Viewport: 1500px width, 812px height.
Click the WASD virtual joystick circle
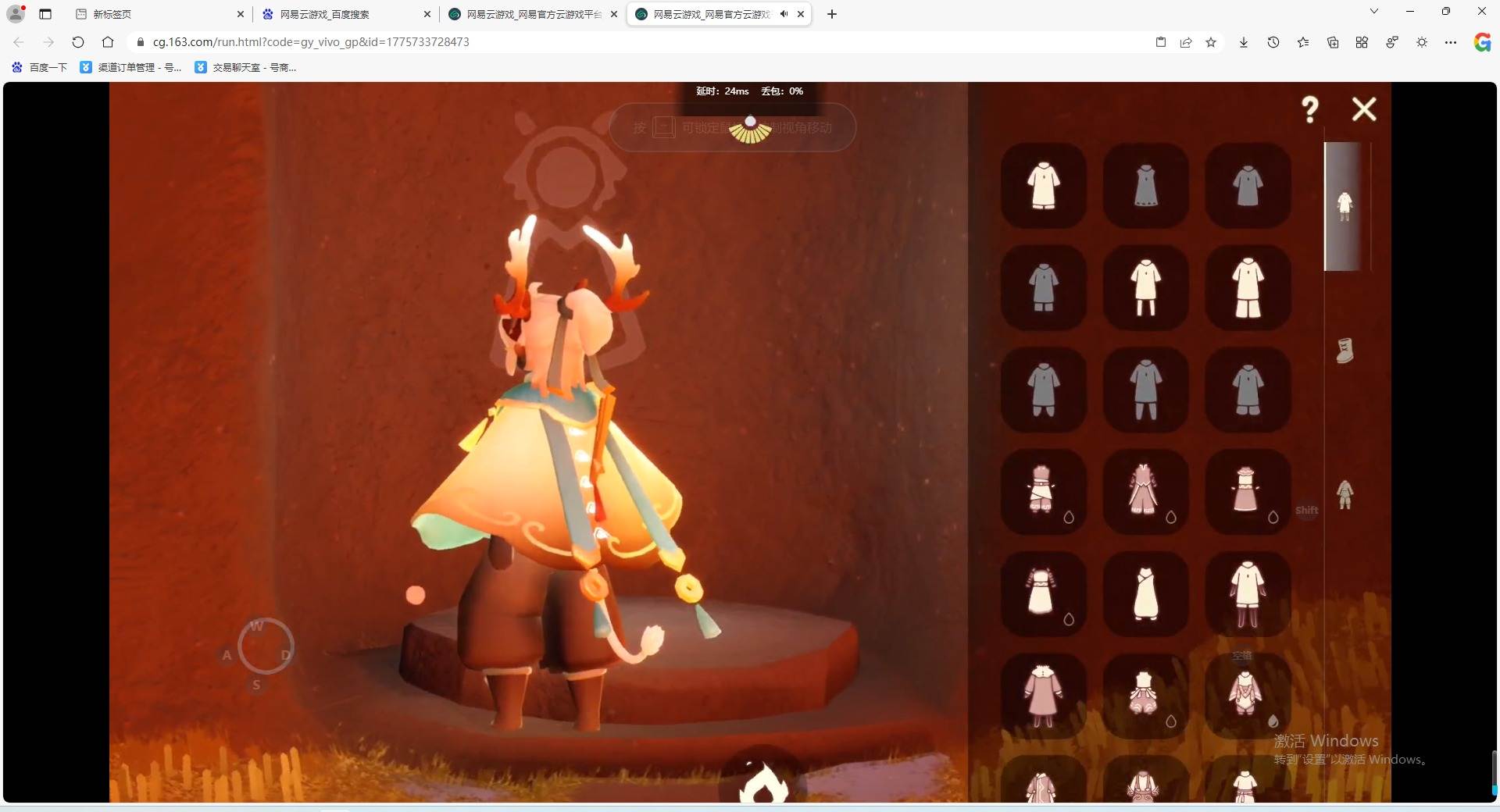pyautogui.click(x=266, y=646)
